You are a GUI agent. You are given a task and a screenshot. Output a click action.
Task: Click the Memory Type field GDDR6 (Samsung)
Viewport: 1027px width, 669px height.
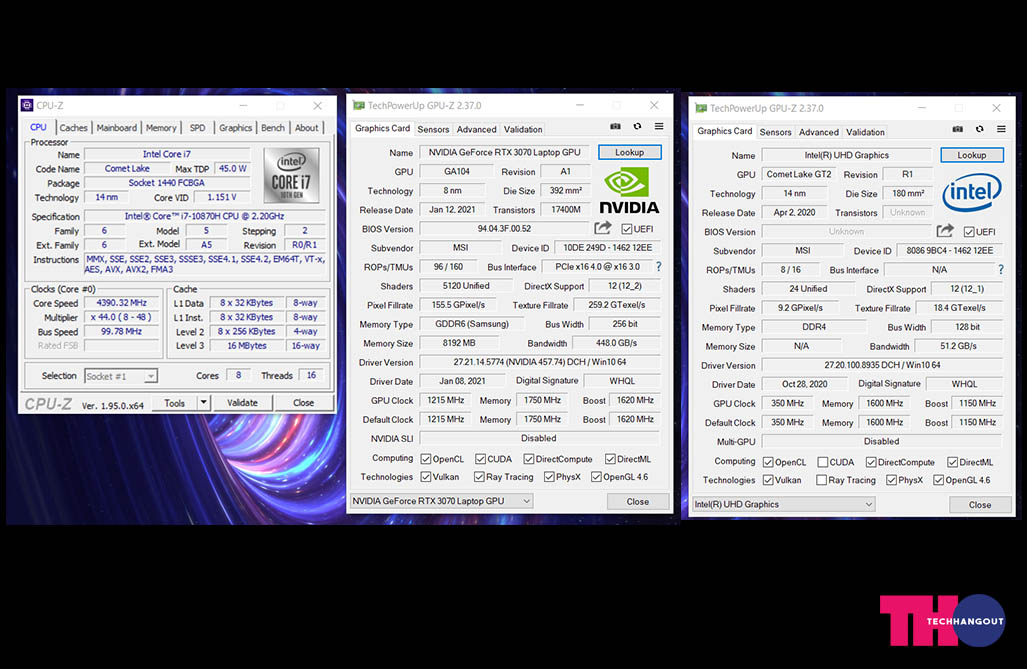tap(472, 324)
